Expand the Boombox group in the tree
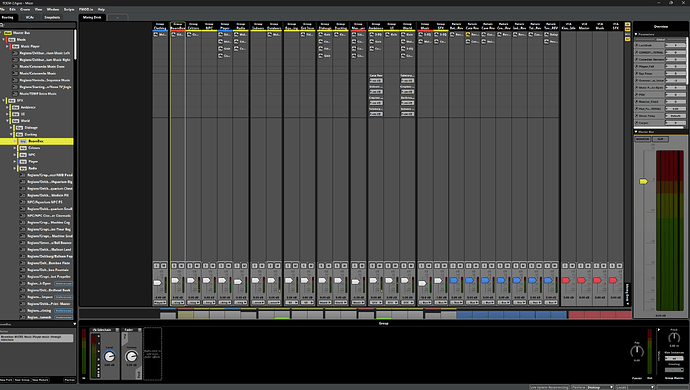The height and width of the screenshot is (390, 690). pyautogui.click(x=15, y=141)
